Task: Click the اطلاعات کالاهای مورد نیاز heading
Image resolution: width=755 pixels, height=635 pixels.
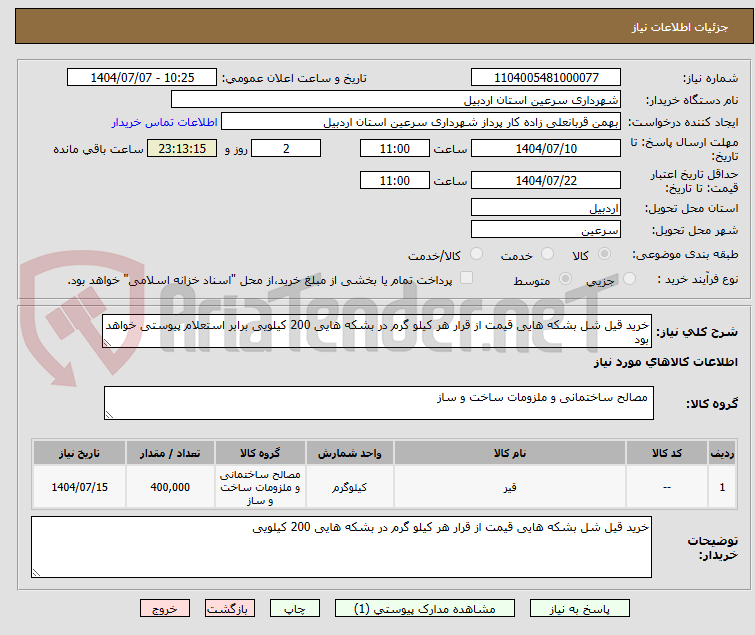Action: (665, 362)
